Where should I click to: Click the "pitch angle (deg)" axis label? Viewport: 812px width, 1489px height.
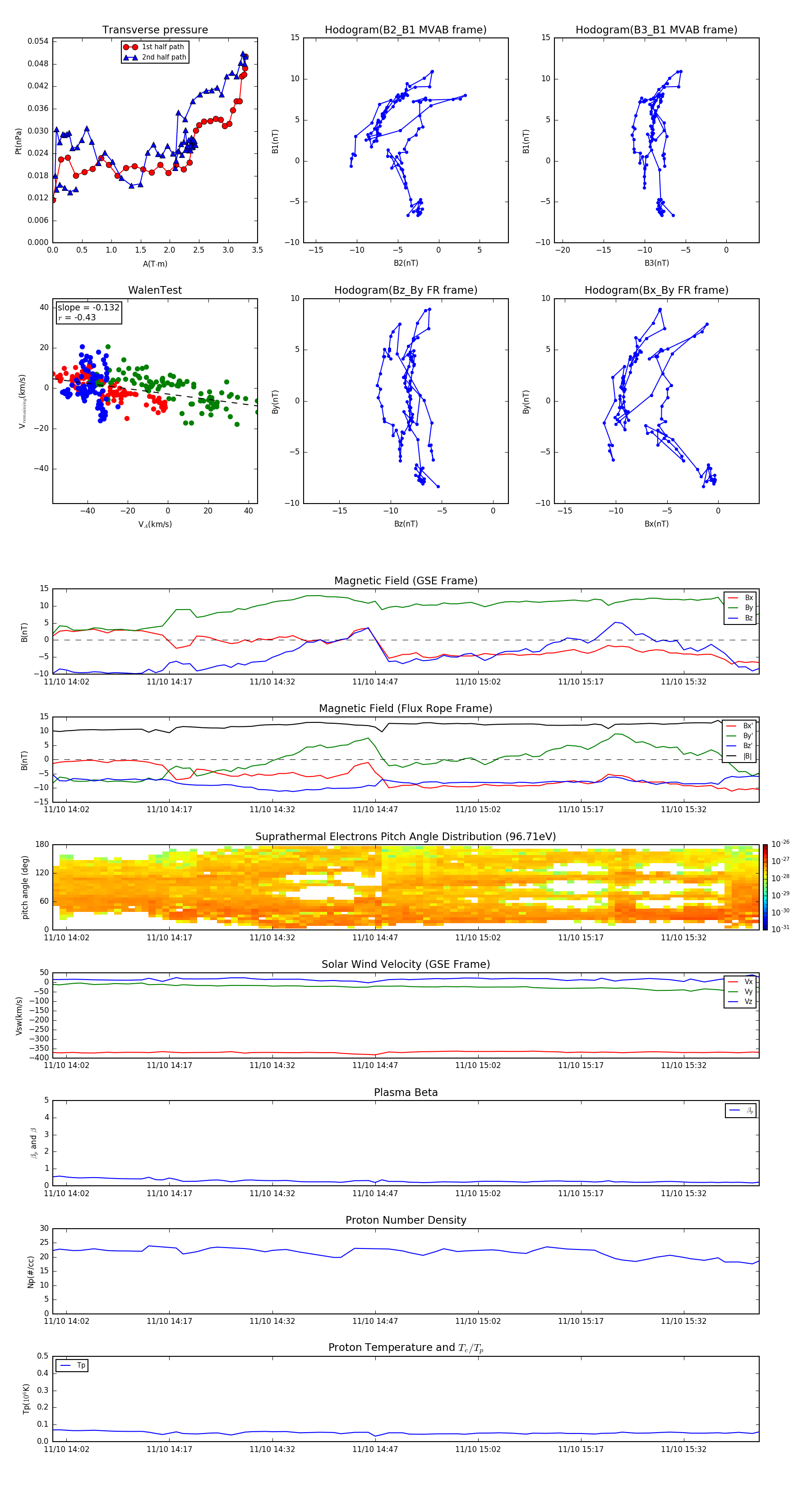tap(25, 887)
